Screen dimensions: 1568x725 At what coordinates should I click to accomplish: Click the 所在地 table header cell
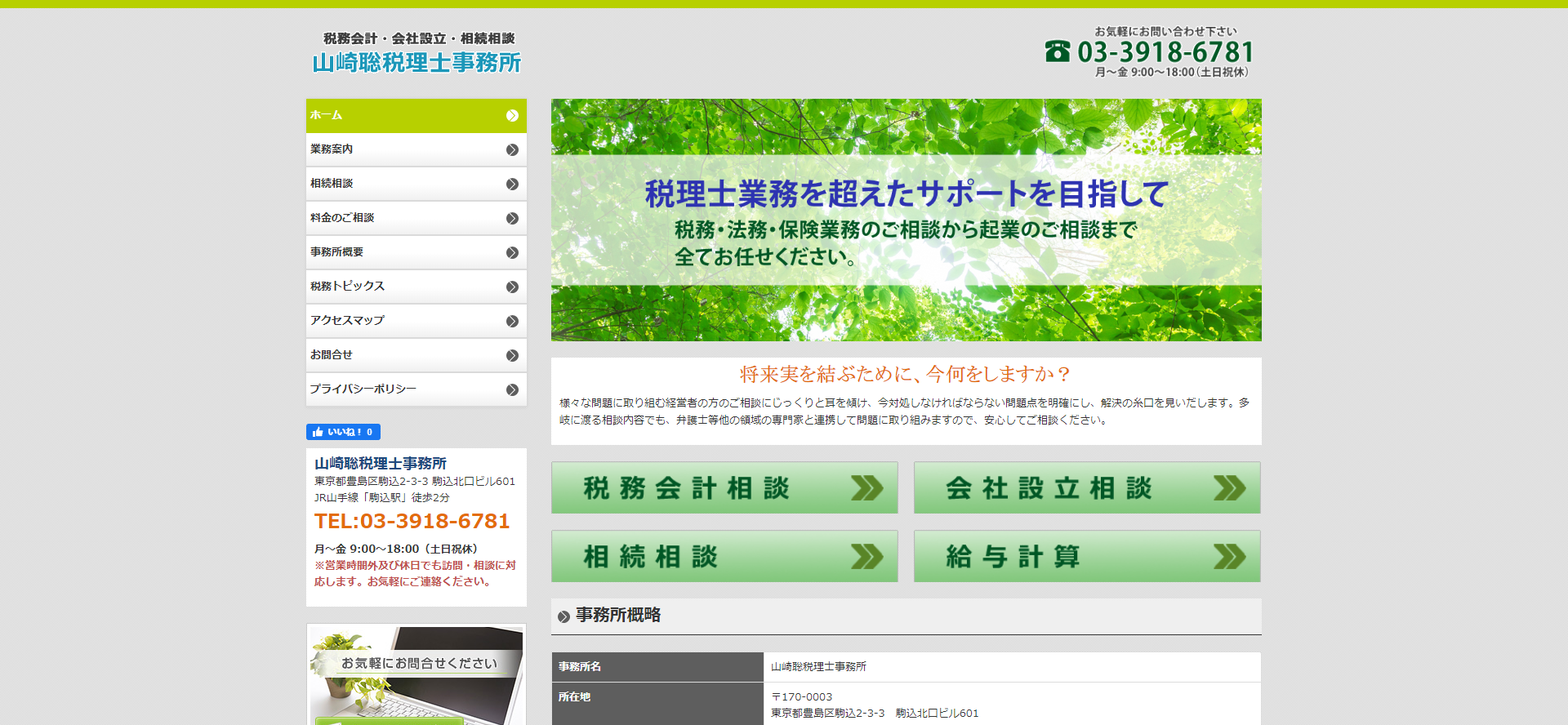point(657,705)
